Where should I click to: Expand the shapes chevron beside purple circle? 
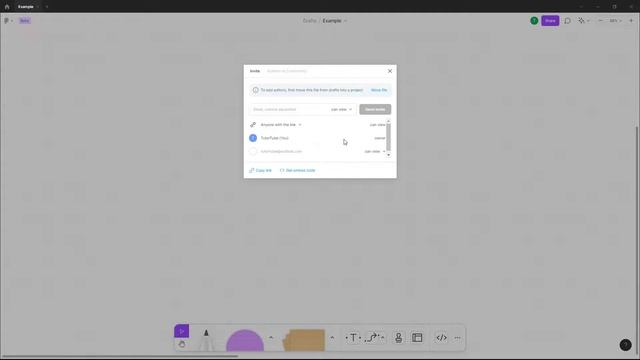(271, 338)
